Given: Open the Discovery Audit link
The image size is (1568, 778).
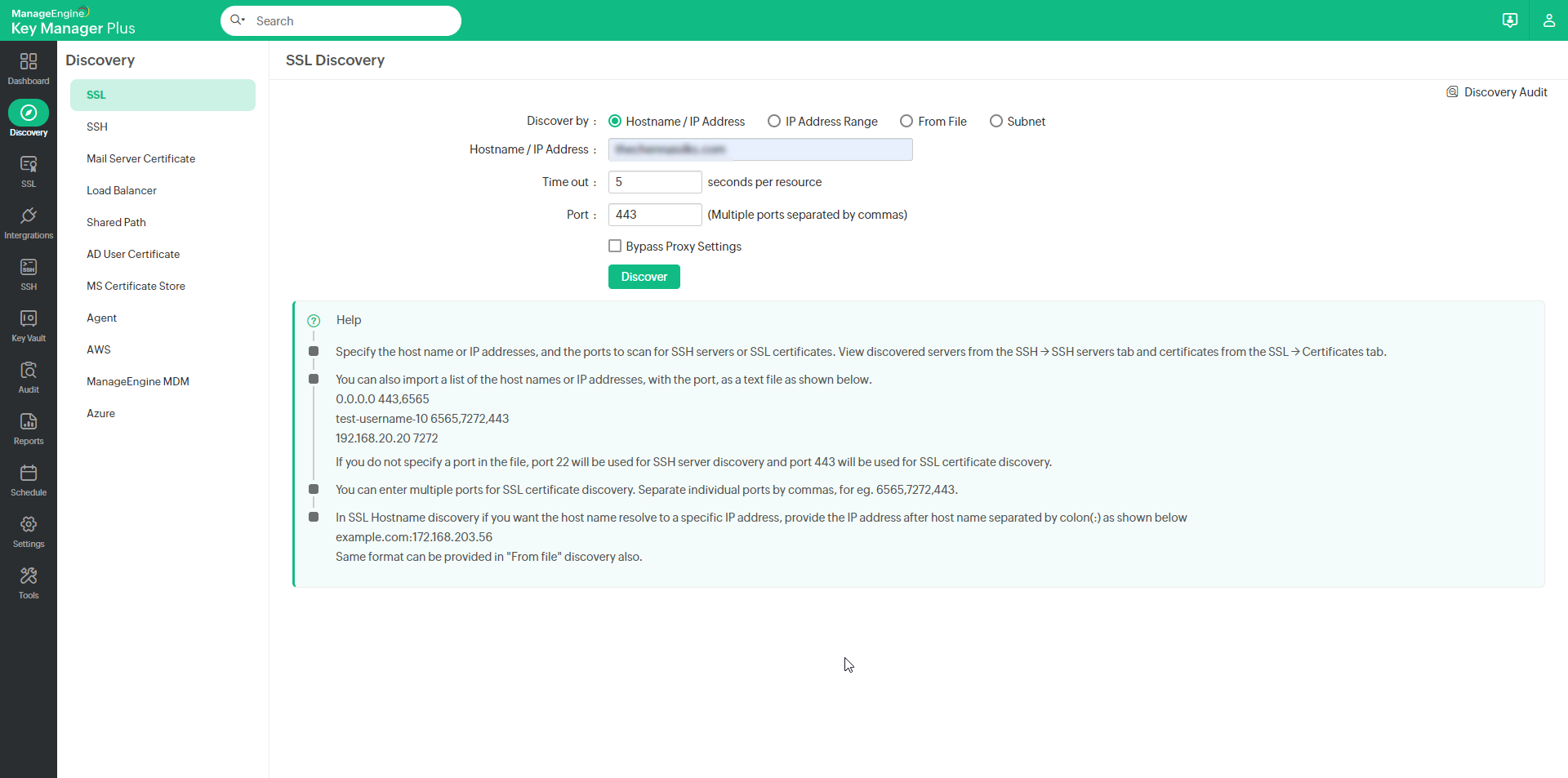Looking at the screenshot, I should (x=1505, y=91).
